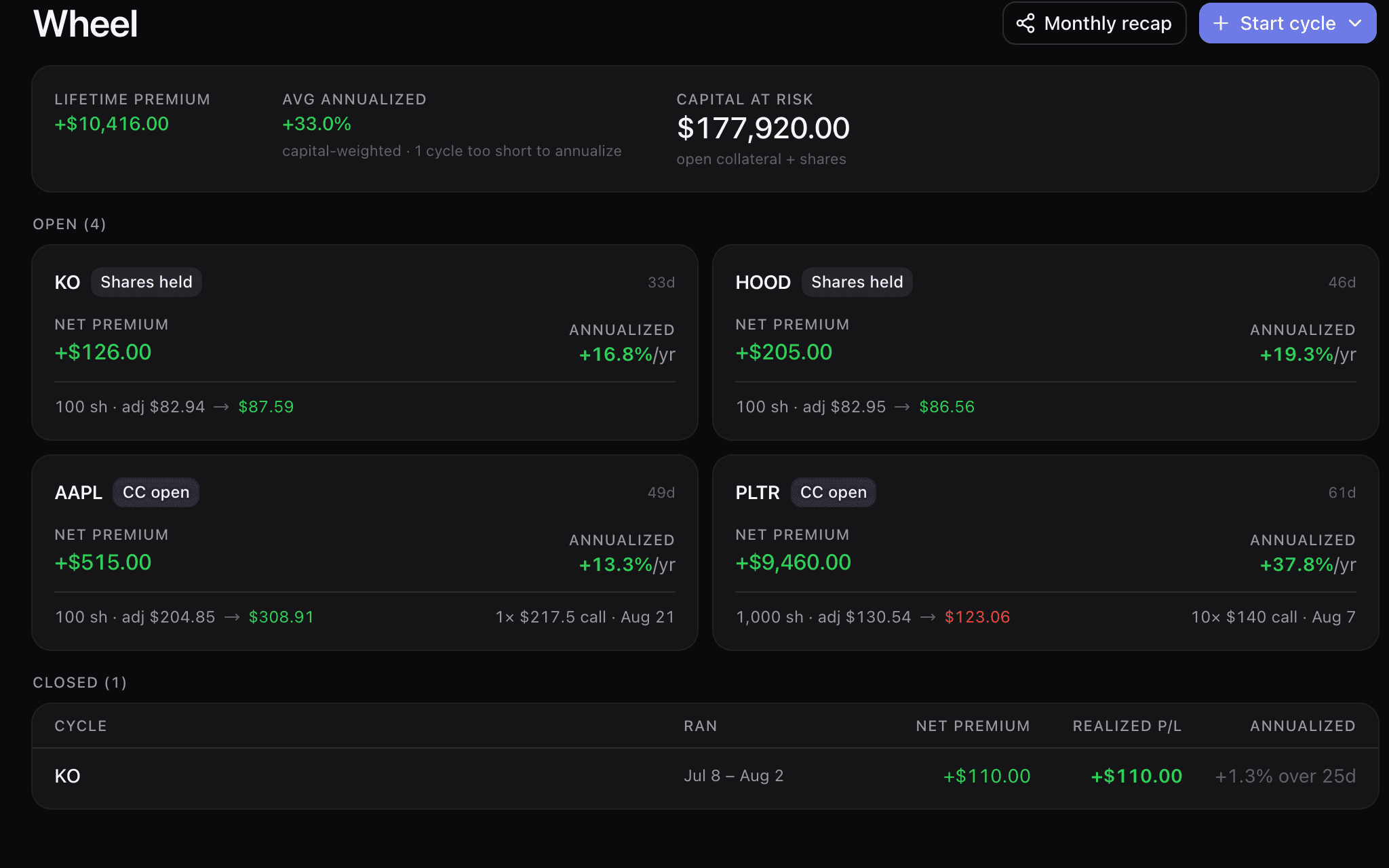The width and height of the screenshot is (1389, 868).
Task: Open the KO Shares held cycle card
Action: click(x=365, y=342)
